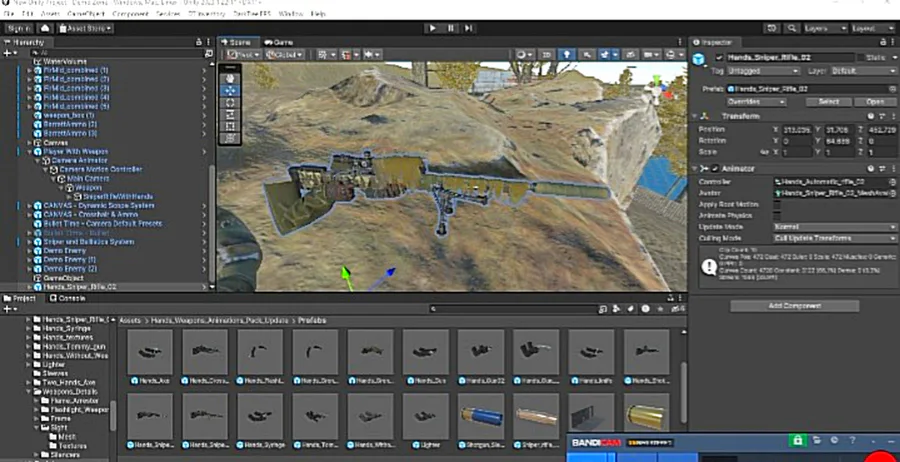Click the global Search magnifier icon
This screenshot has height=462, width=900.
click(792, 28)
